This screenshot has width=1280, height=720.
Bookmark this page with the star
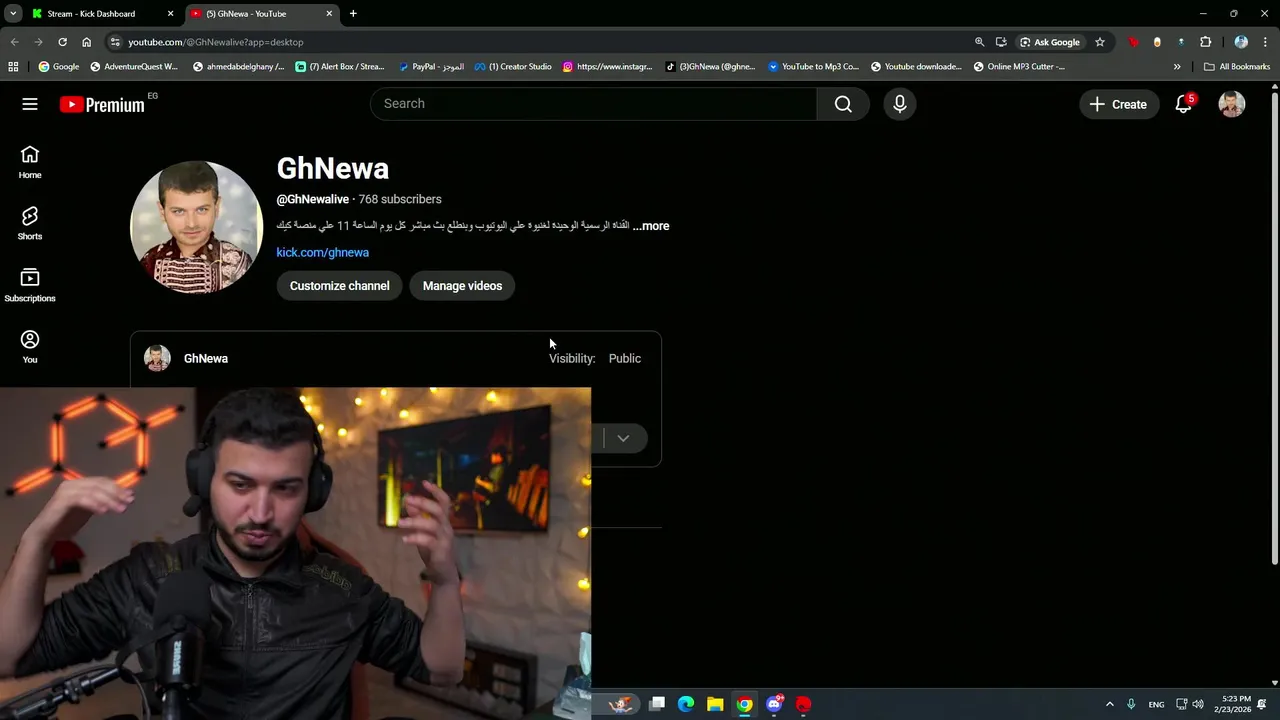click(1100, 42)
